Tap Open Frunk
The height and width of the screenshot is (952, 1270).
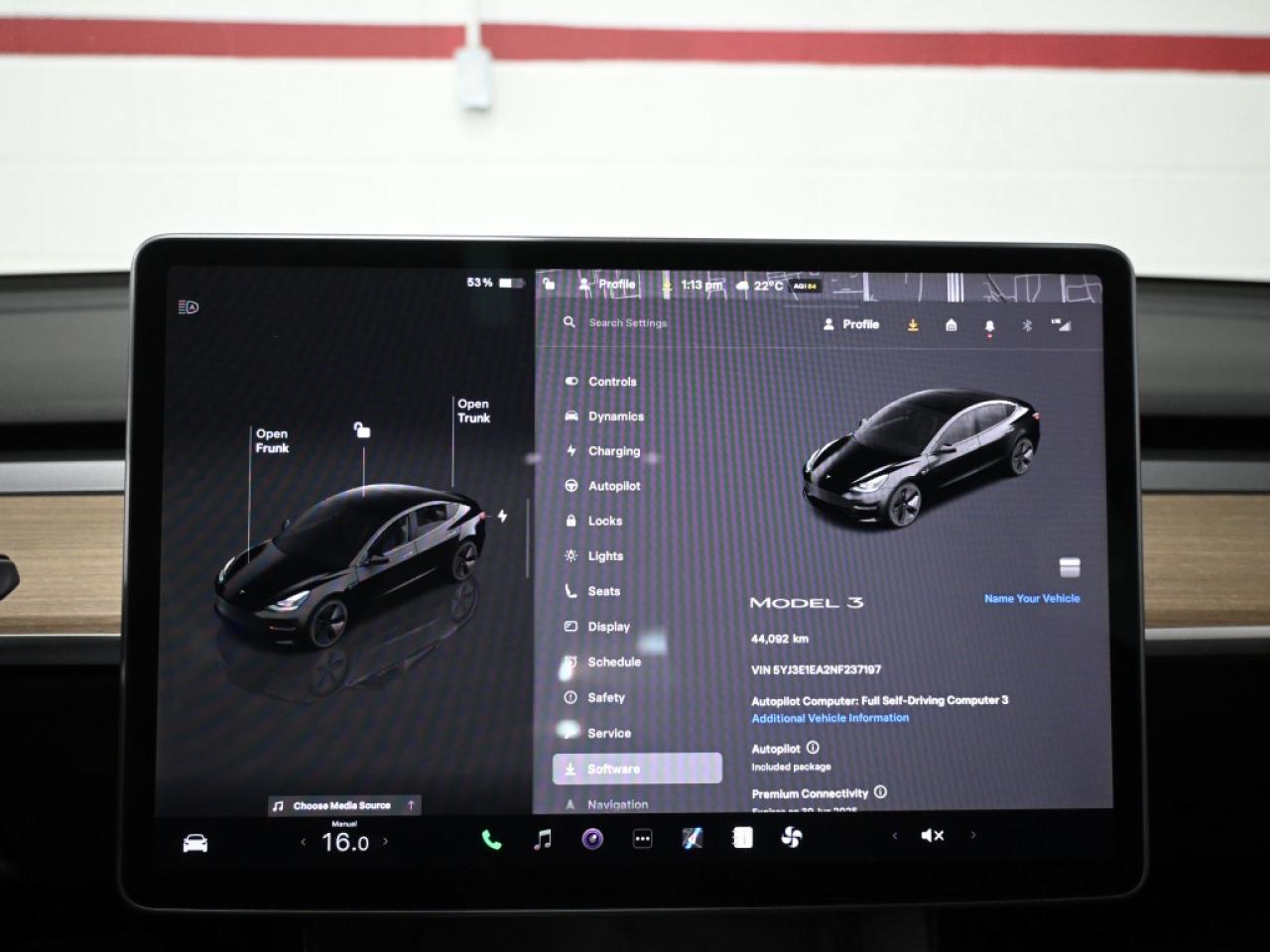pyautogui.click(x=272, y=441)
